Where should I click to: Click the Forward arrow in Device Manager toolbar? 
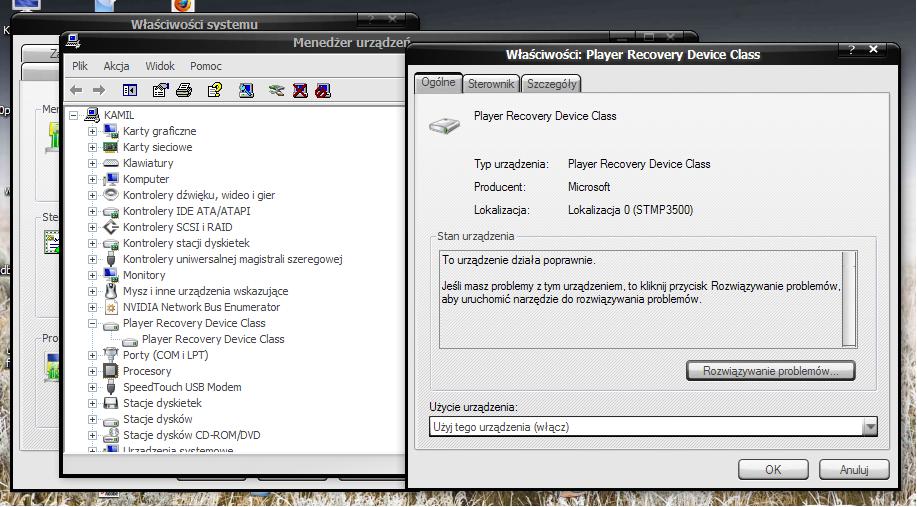click(99, 90)
